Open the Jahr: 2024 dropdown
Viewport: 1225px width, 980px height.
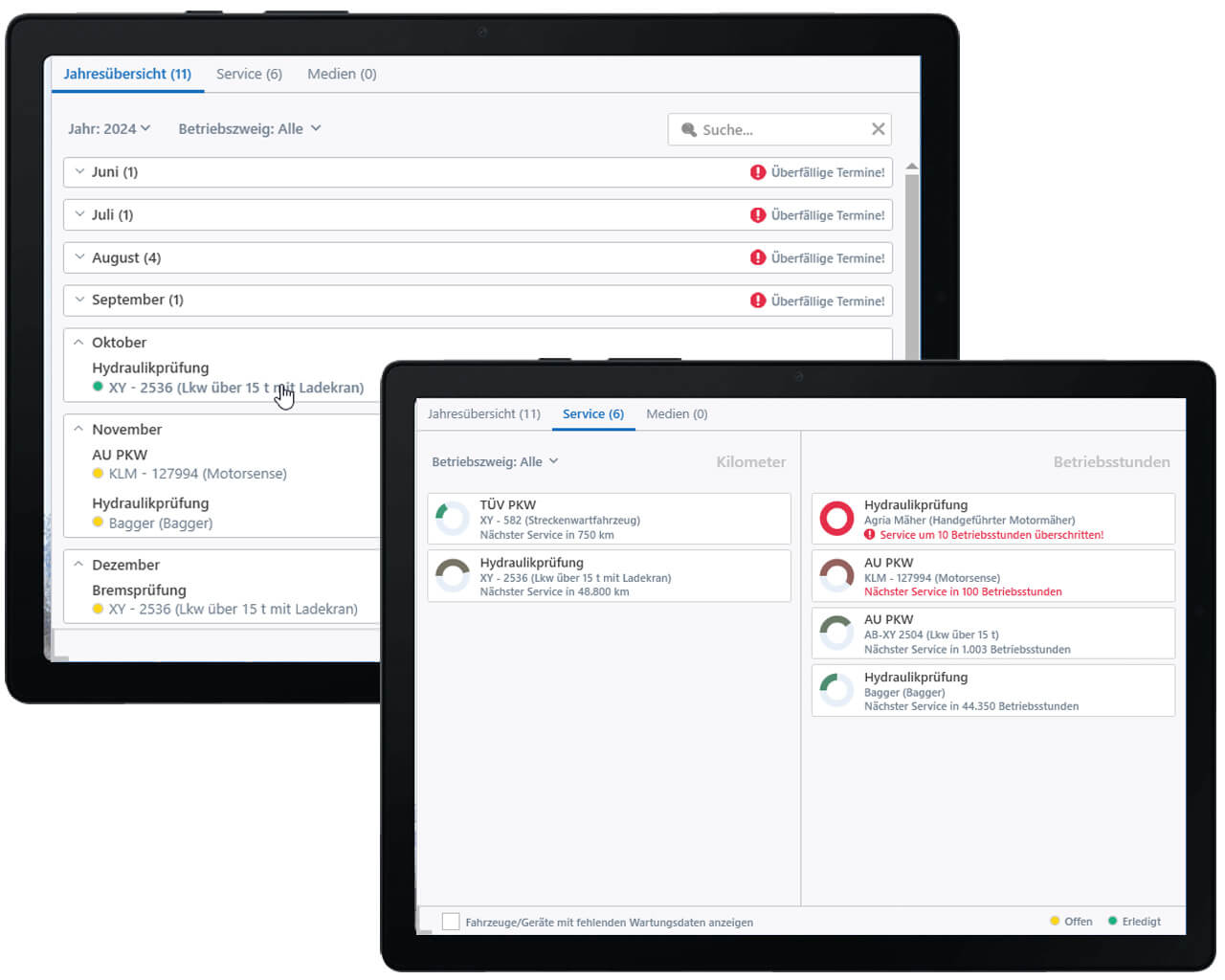pyautogui.click(x=109, y=128)
